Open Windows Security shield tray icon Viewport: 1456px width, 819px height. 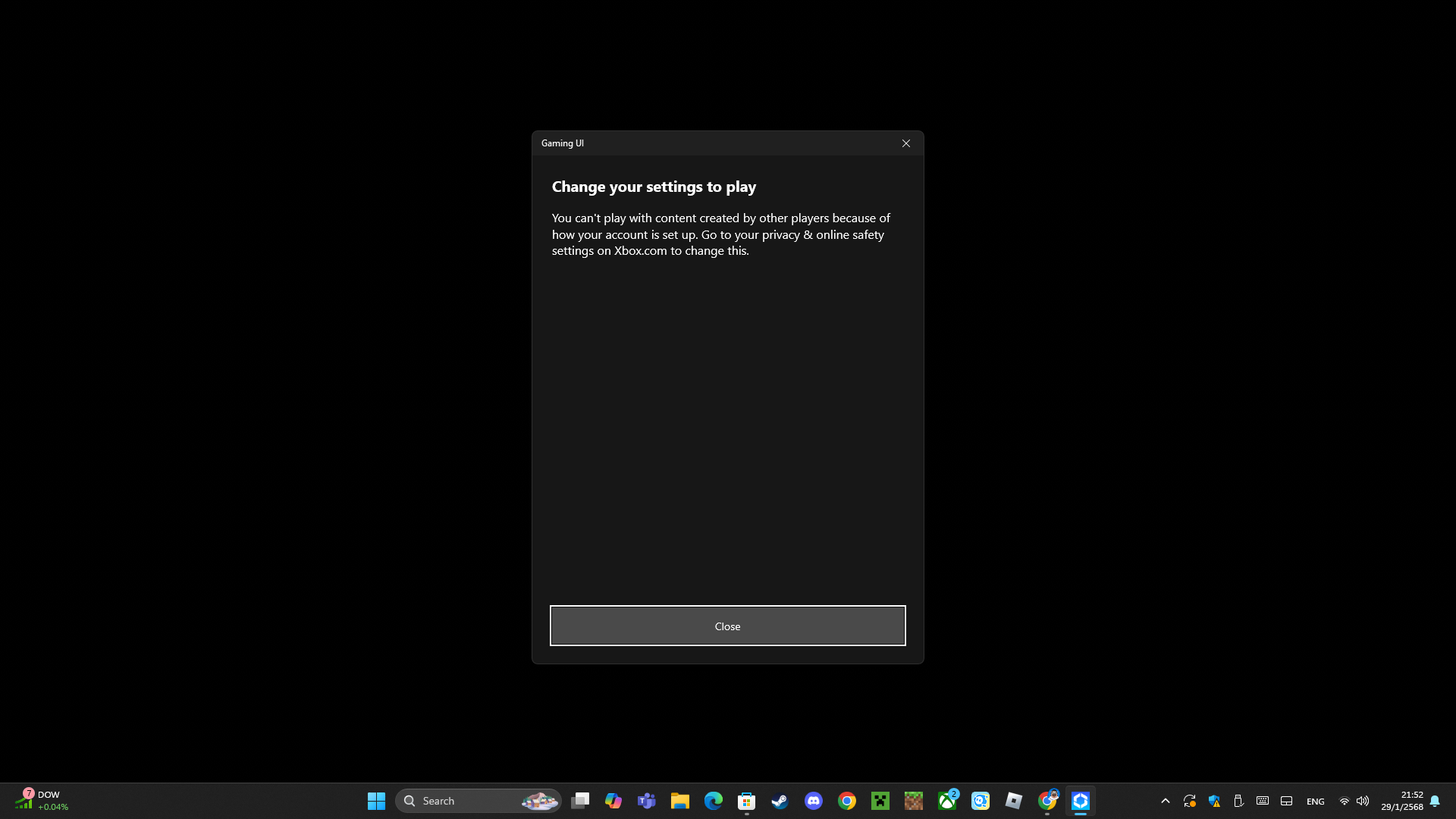[x=1214, y=801]
